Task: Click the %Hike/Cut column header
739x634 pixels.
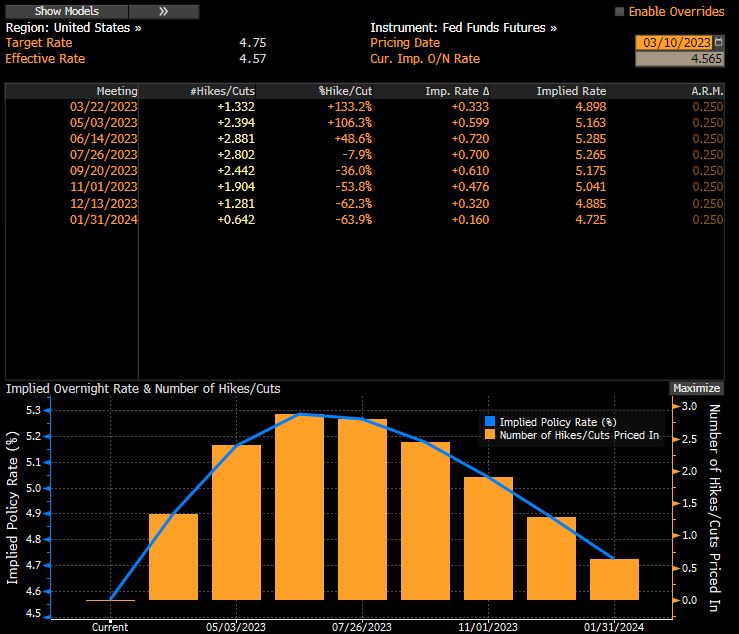Action: click(345, 91)
